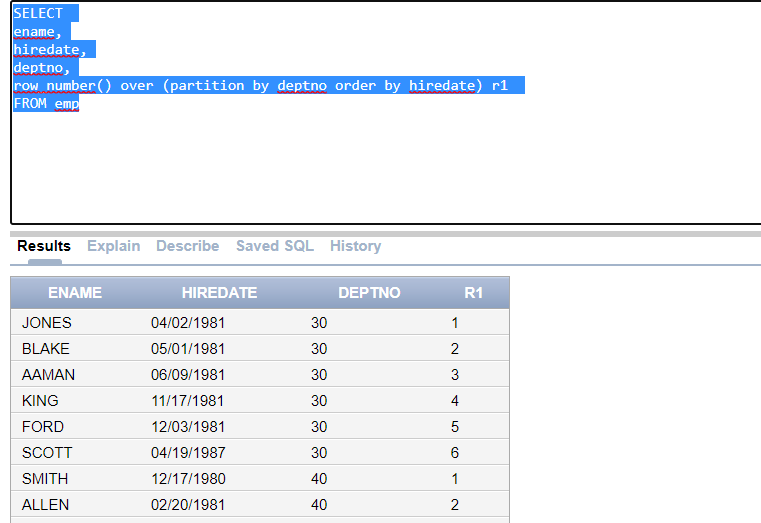
Task: Click the R1 column header
Action: coord(473,293)
